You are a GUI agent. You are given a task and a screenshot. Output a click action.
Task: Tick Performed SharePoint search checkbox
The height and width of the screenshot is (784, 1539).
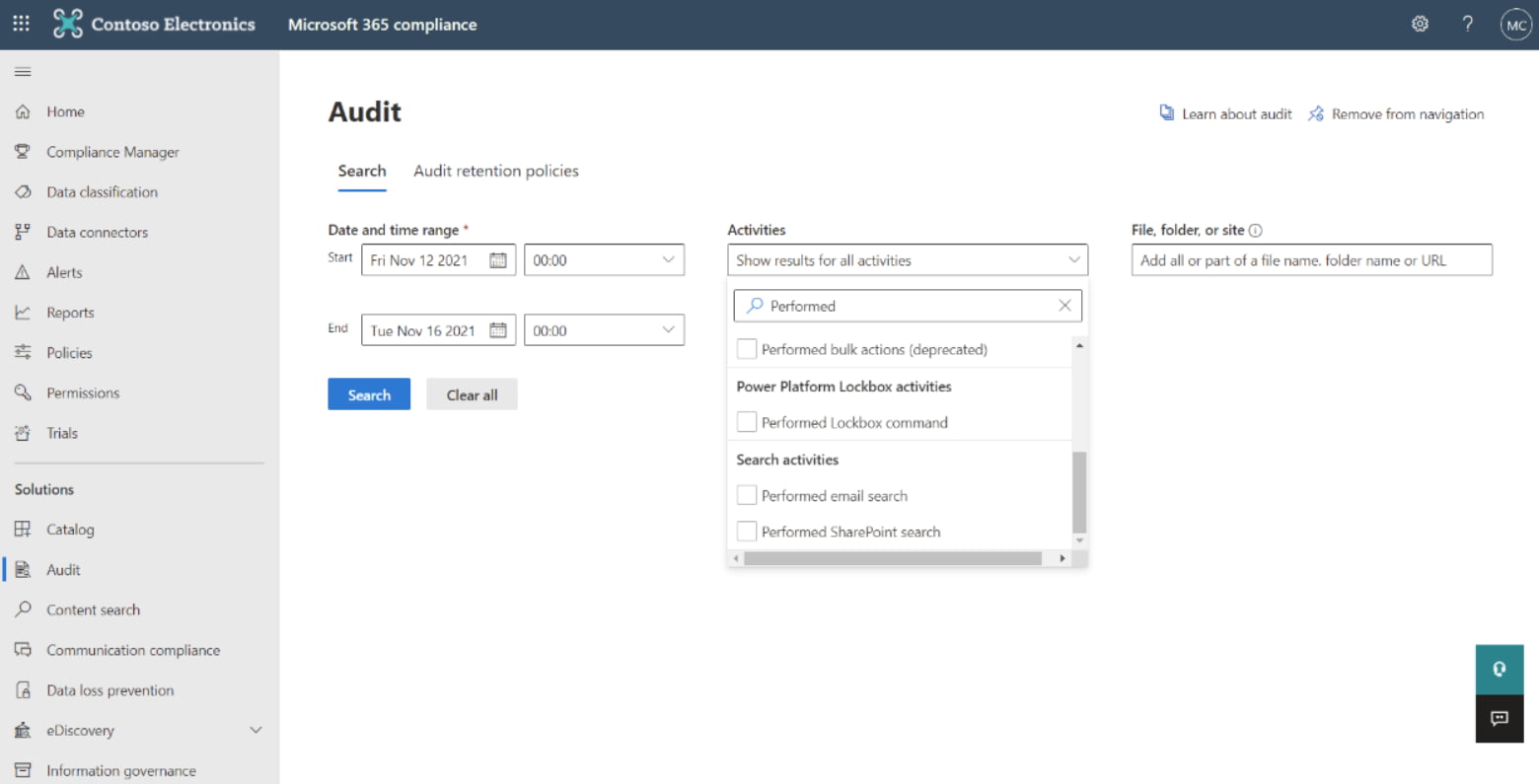pyautogui.click(x=747, y=532)
